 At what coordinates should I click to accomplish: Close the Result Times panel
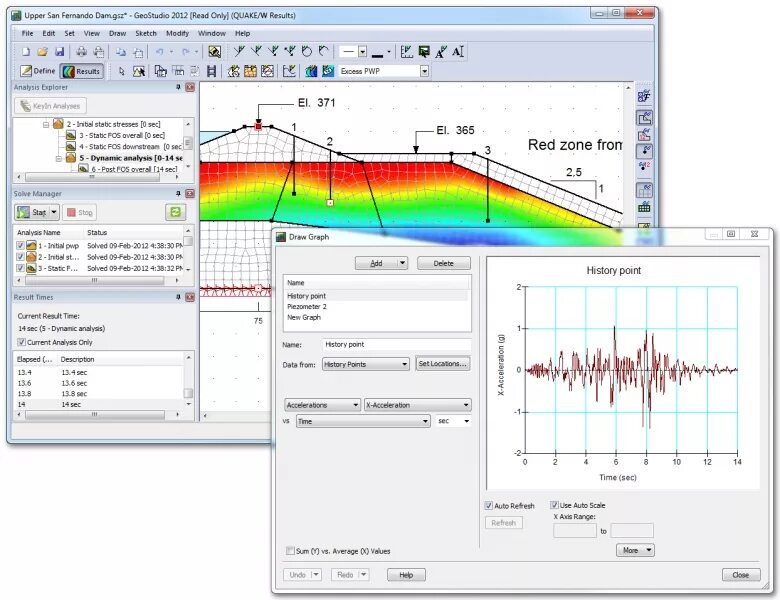[x=190, y=297]
